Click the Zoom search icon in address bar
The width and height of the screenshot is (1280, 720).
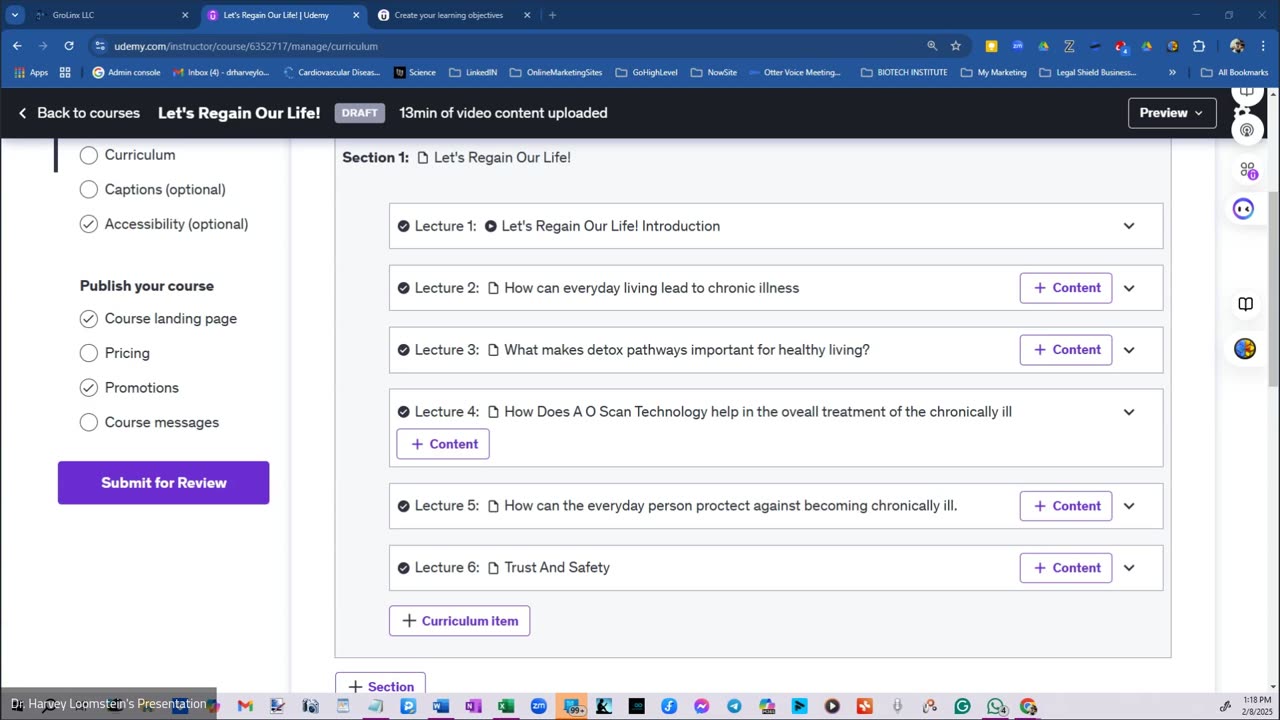pyautogui.click(x=932, y=46)
